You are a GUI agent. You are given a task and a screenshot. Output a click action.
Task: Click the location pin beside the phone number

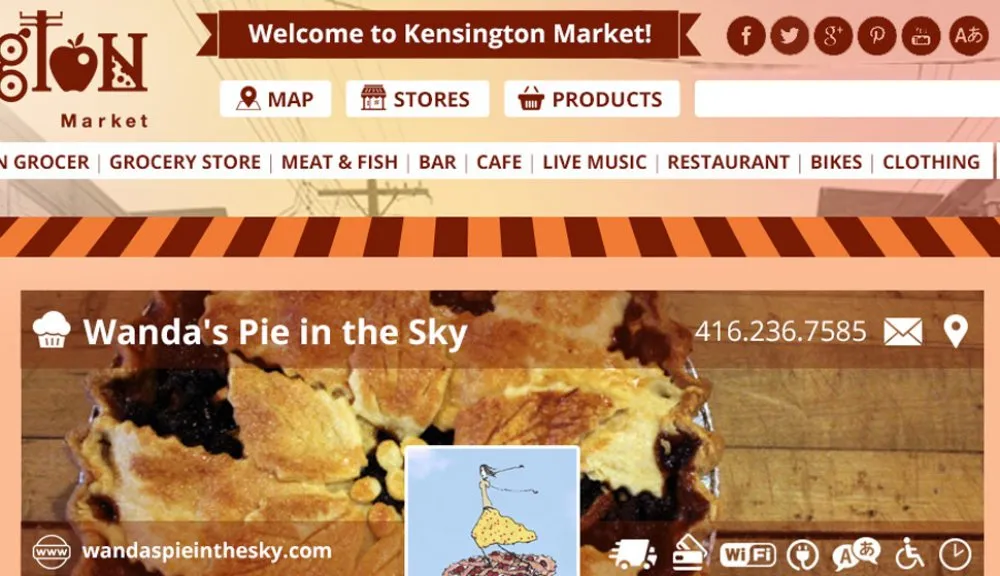pyautogui.click(x=955, y=331)
